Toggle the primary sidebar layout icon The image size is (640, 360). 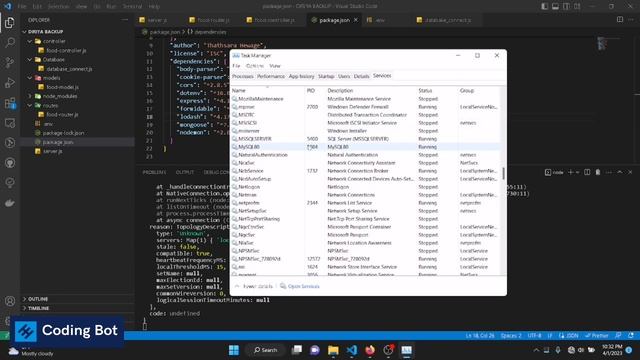pos(544,6)
